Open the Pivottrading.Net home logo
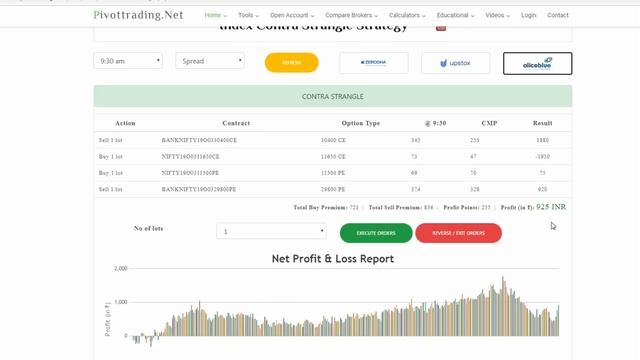This screenshot has width=640, height=360. tap(138, 15)
